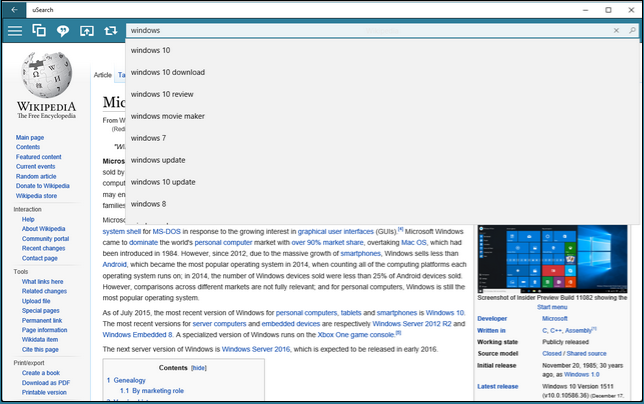Open the MS-DOS article link
644x404 pixels.
pos(167,232)
